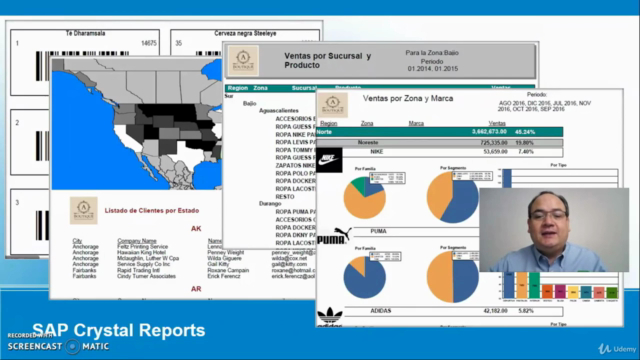Viewport: 640px width, 360px height.
Task: Click the PUMA brand row label
Action: pyautogui.click(x=378, y=231)
